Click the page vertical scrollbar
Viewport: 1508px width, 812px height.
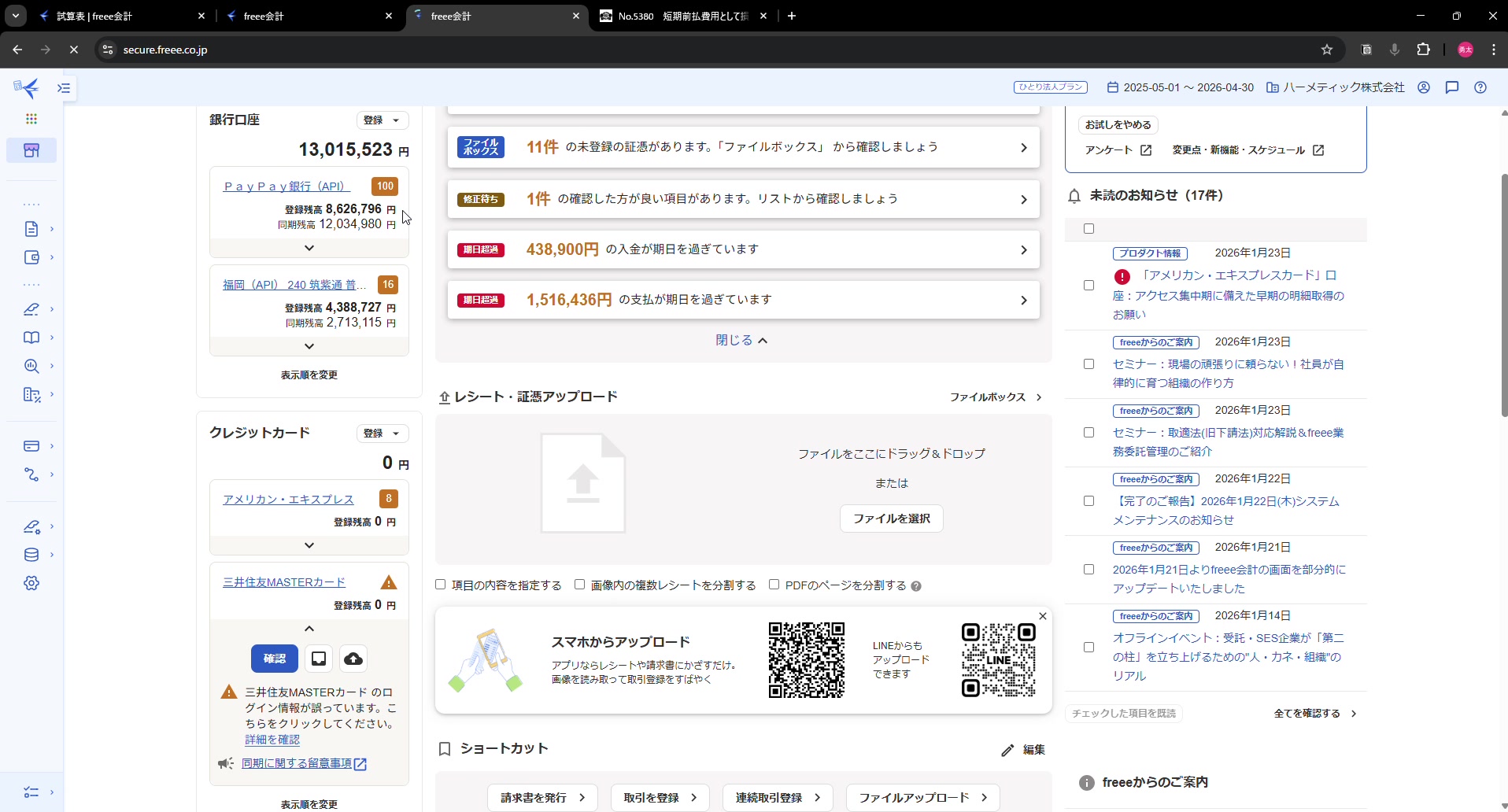click(x=1503, y=299)
